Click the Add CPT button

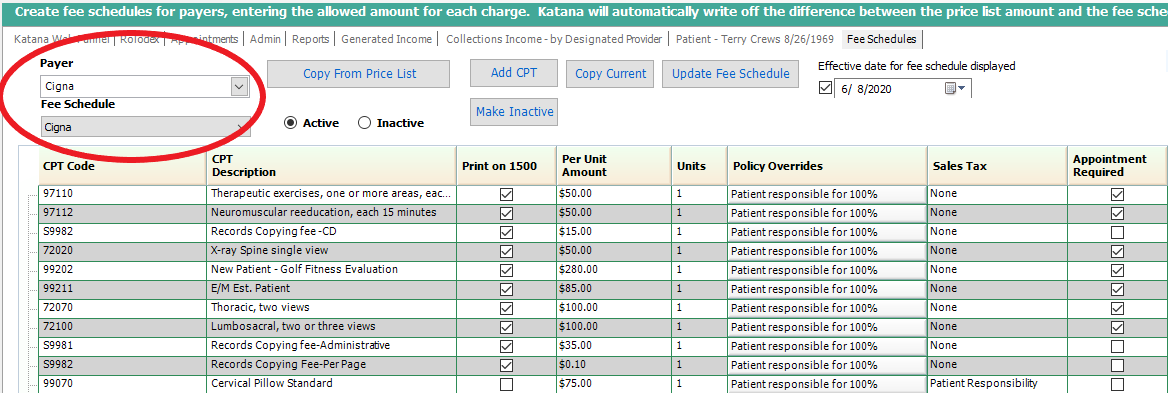tap(514, 73)
